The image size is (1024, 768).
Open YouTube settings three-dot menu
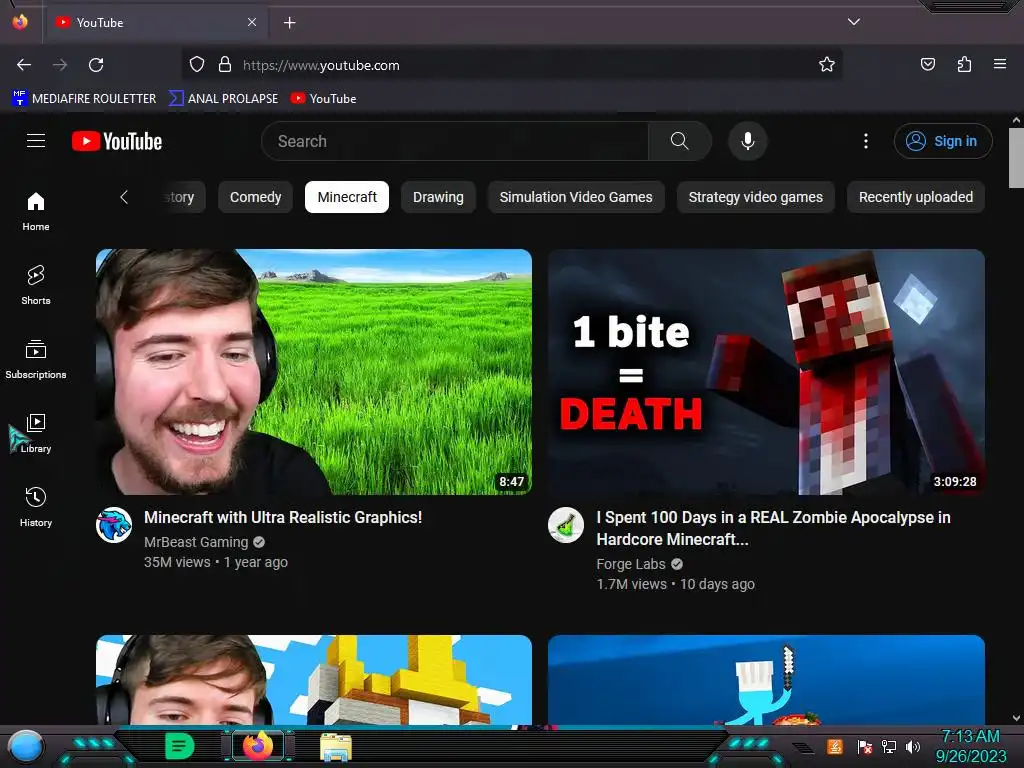point(866,141)
